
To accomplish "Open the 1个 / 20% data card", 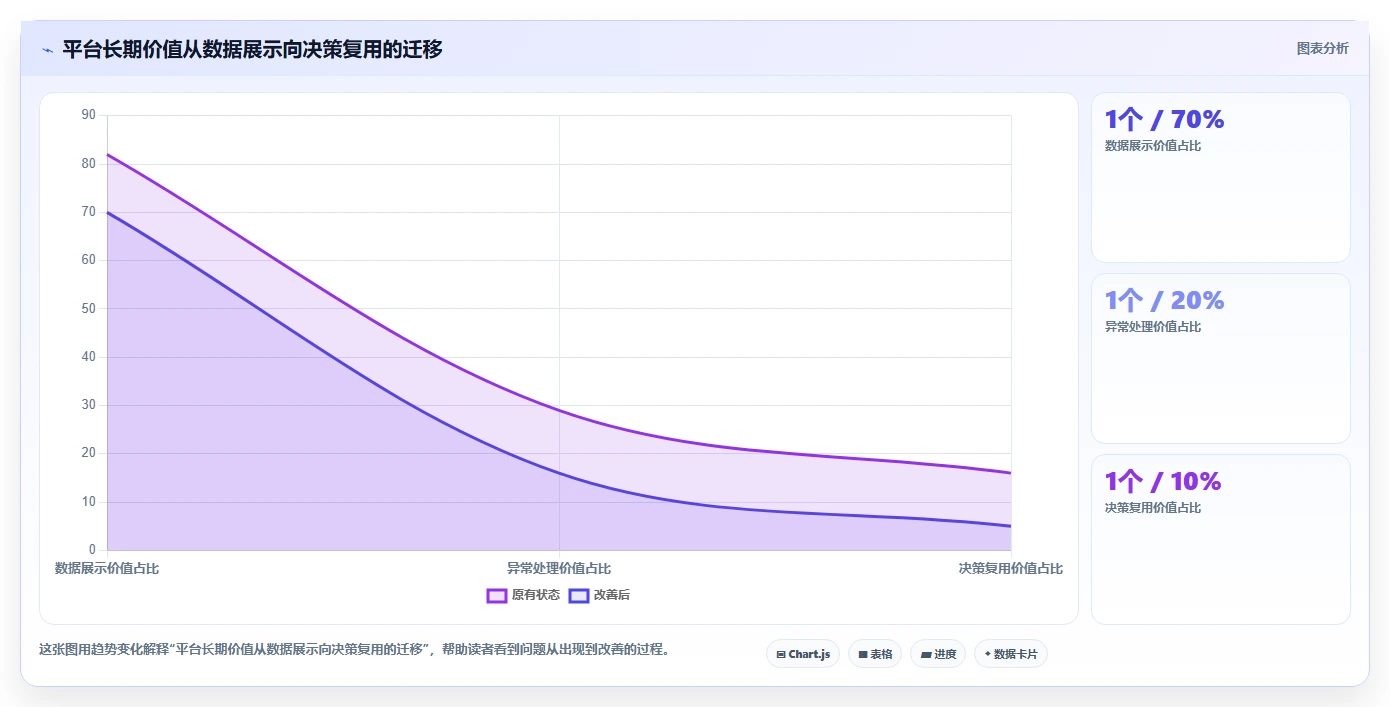I will tap(1220, 358).
